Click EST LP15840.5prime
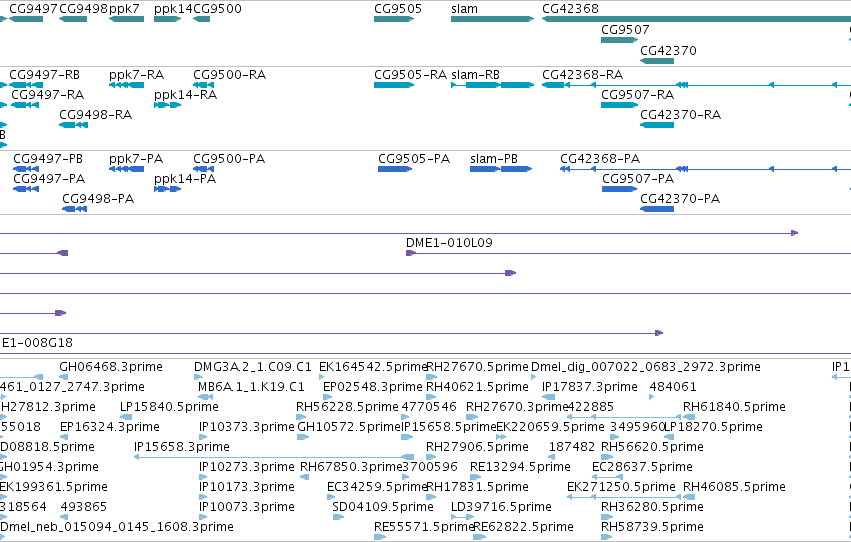The width and height of the screenshot is (851, 542). tap(126, 417)
